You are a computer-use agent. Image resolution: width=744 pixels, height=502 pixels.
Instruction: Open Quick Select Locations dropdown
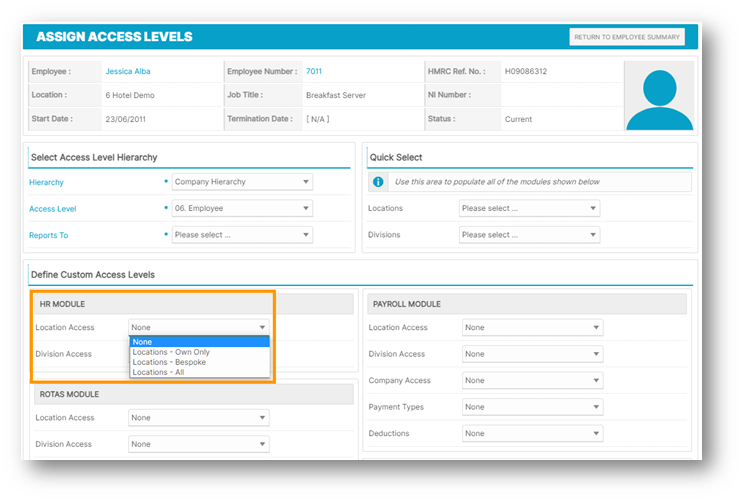(529, 208)
